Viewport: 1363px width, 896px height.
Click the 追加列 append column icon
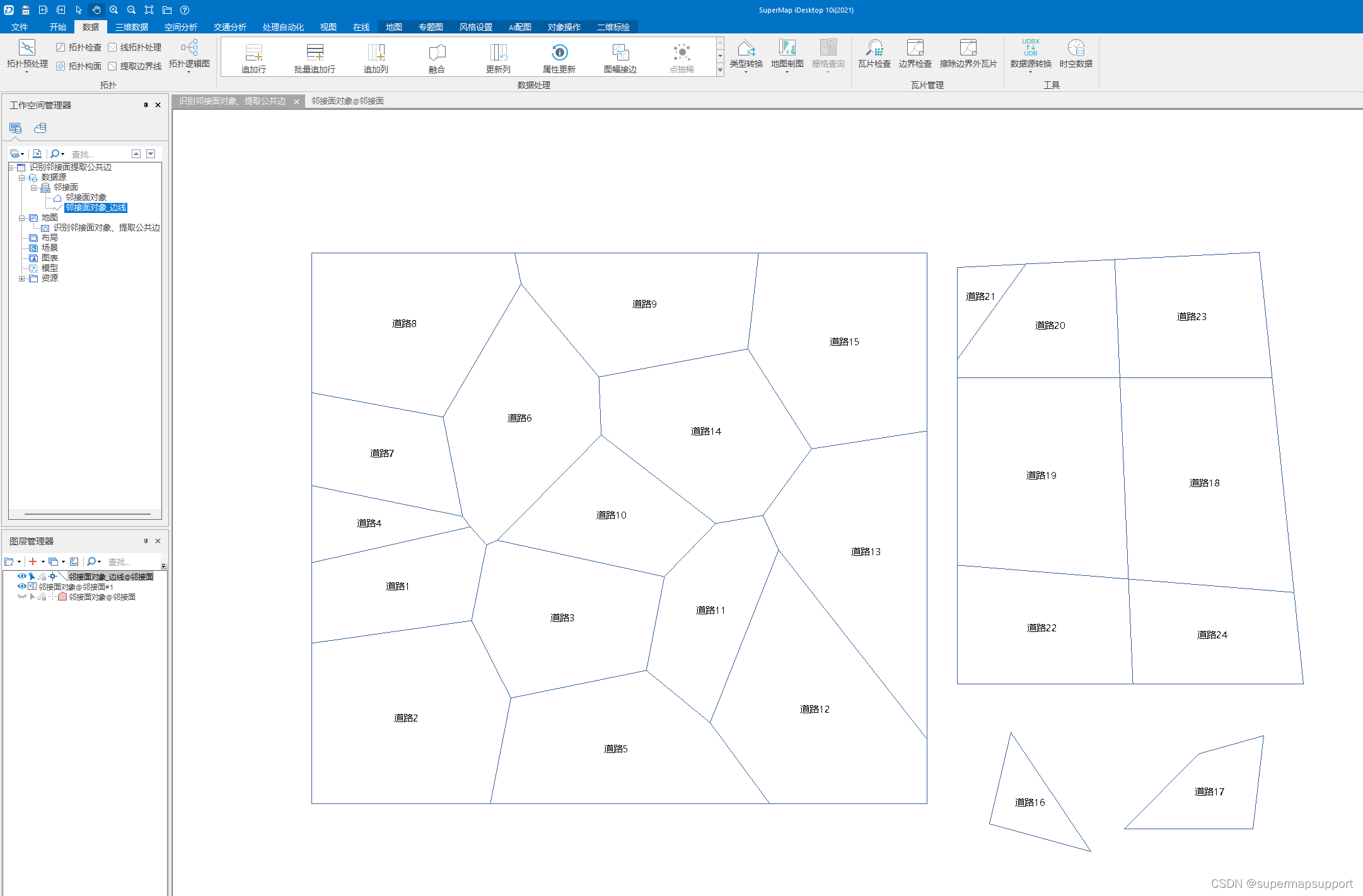[376, 52]
